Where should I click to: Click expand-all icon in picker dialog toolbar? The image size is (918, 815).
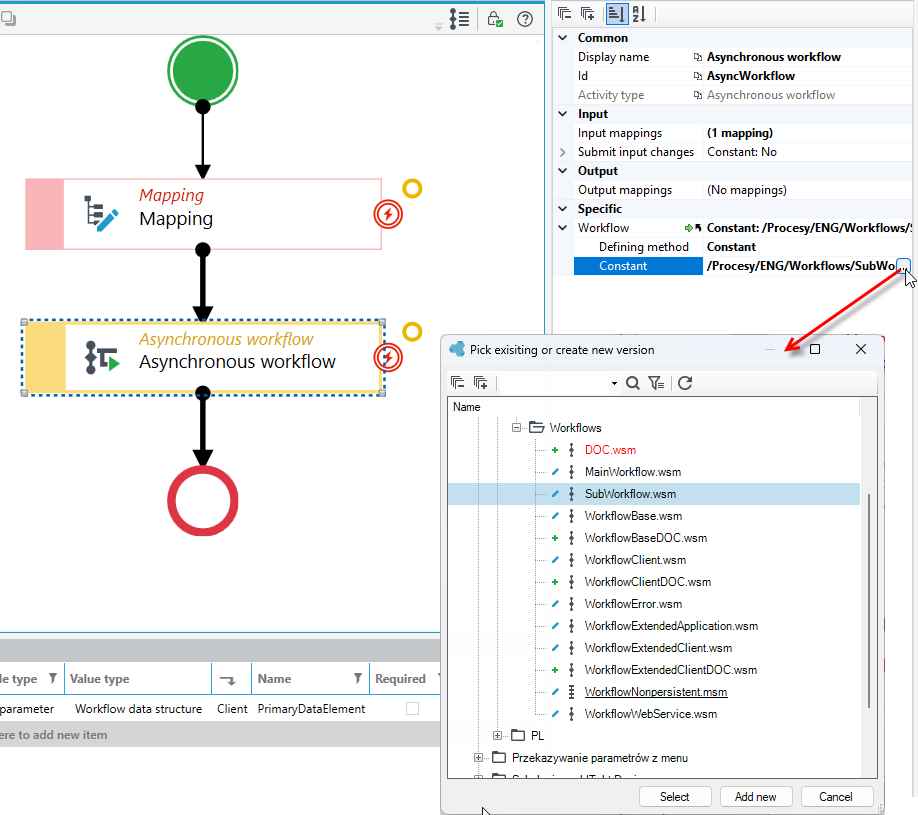(x=480, y=383)
